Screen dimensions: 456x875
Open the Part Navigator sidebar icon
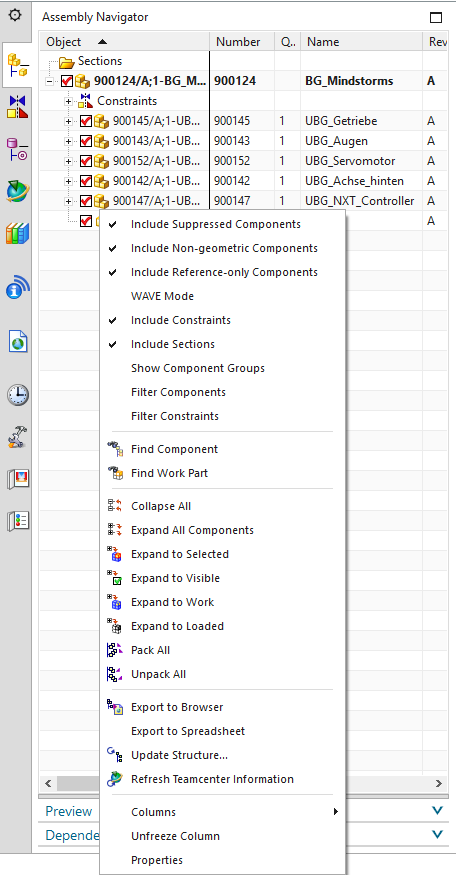click(x=17, y=149)
